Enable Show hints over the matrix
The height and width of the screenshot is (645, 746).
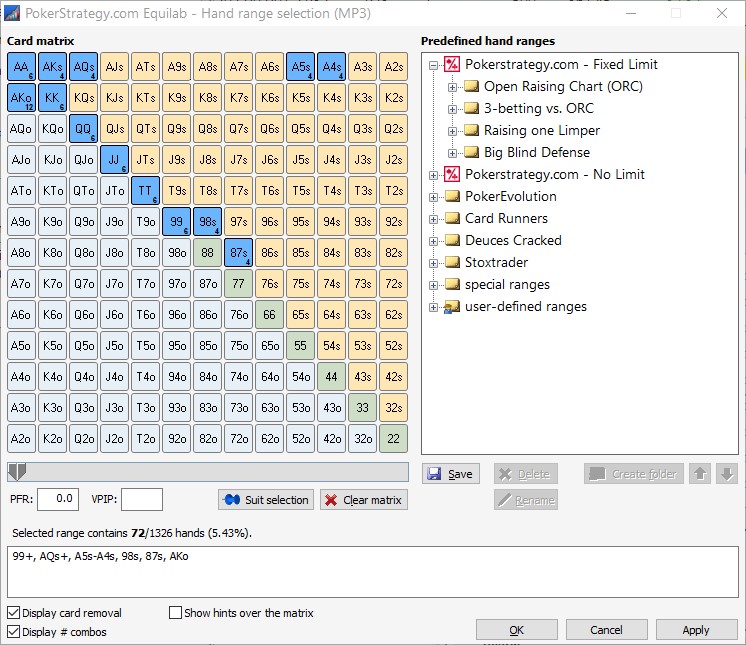point(176,613)
